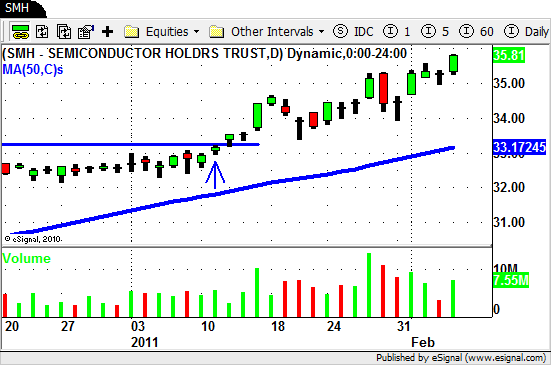551x365 pixels.
Task: Click the 03 date axis label
Action: pyautogui.click(x=138, y=326)
